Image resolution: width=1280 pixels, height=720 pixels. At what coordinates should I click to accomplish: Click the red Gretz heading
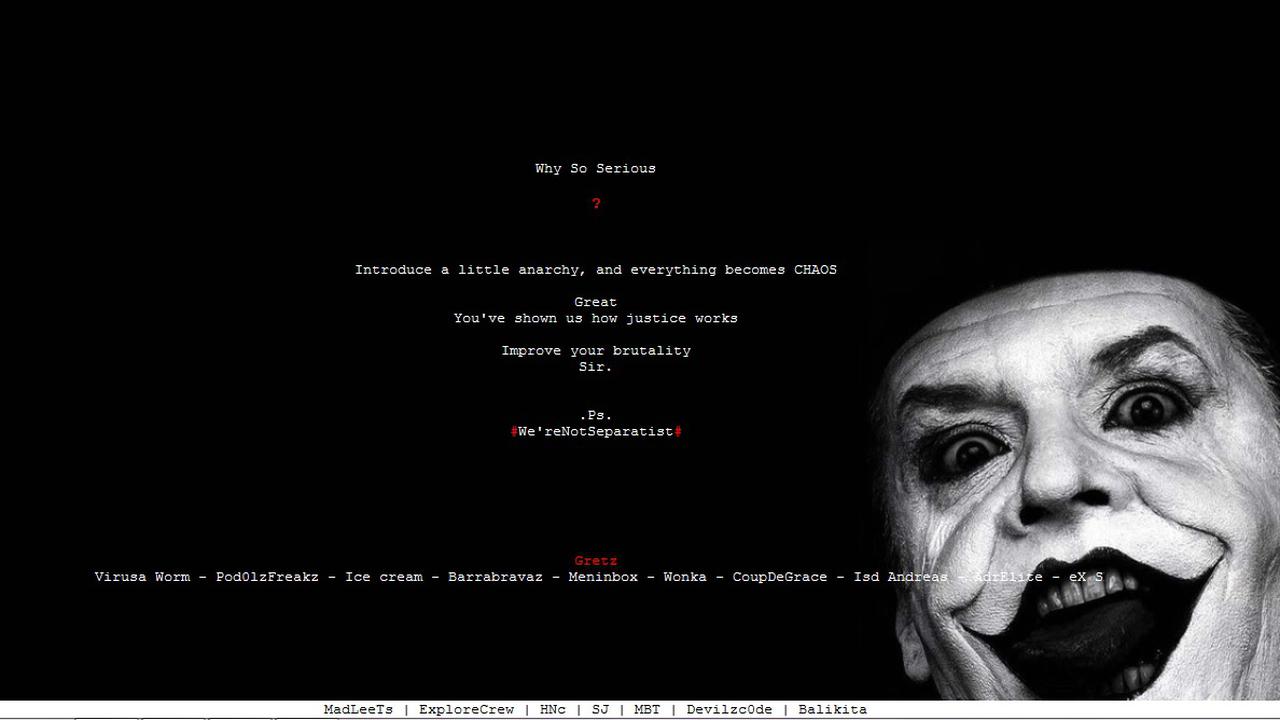596,560
